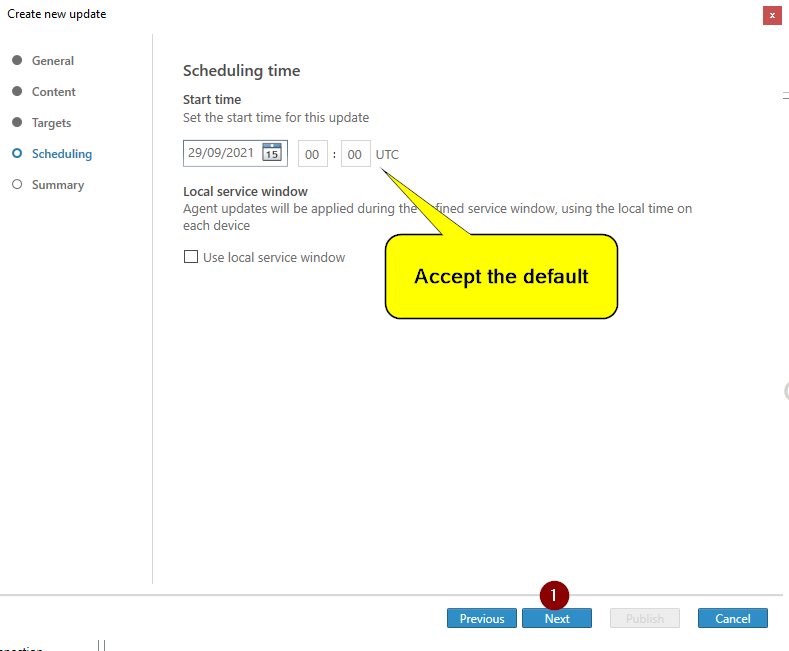This screenshot has width=789, height=651.
Task: Click the Local service window heading
Action: (x=245, y=192)
